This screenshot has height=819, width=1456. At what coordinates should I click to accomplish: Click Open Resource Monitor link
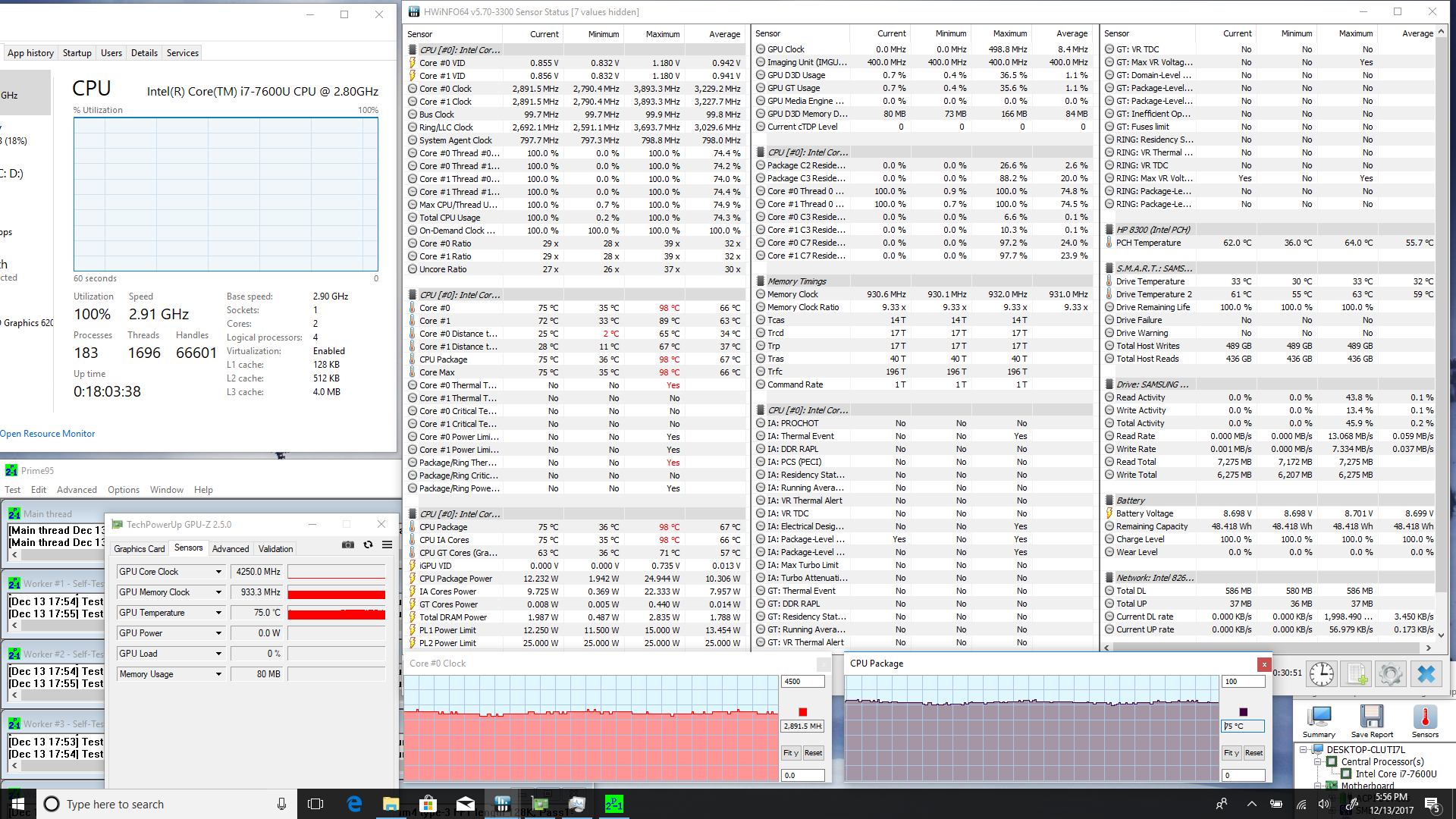(48, 434)
